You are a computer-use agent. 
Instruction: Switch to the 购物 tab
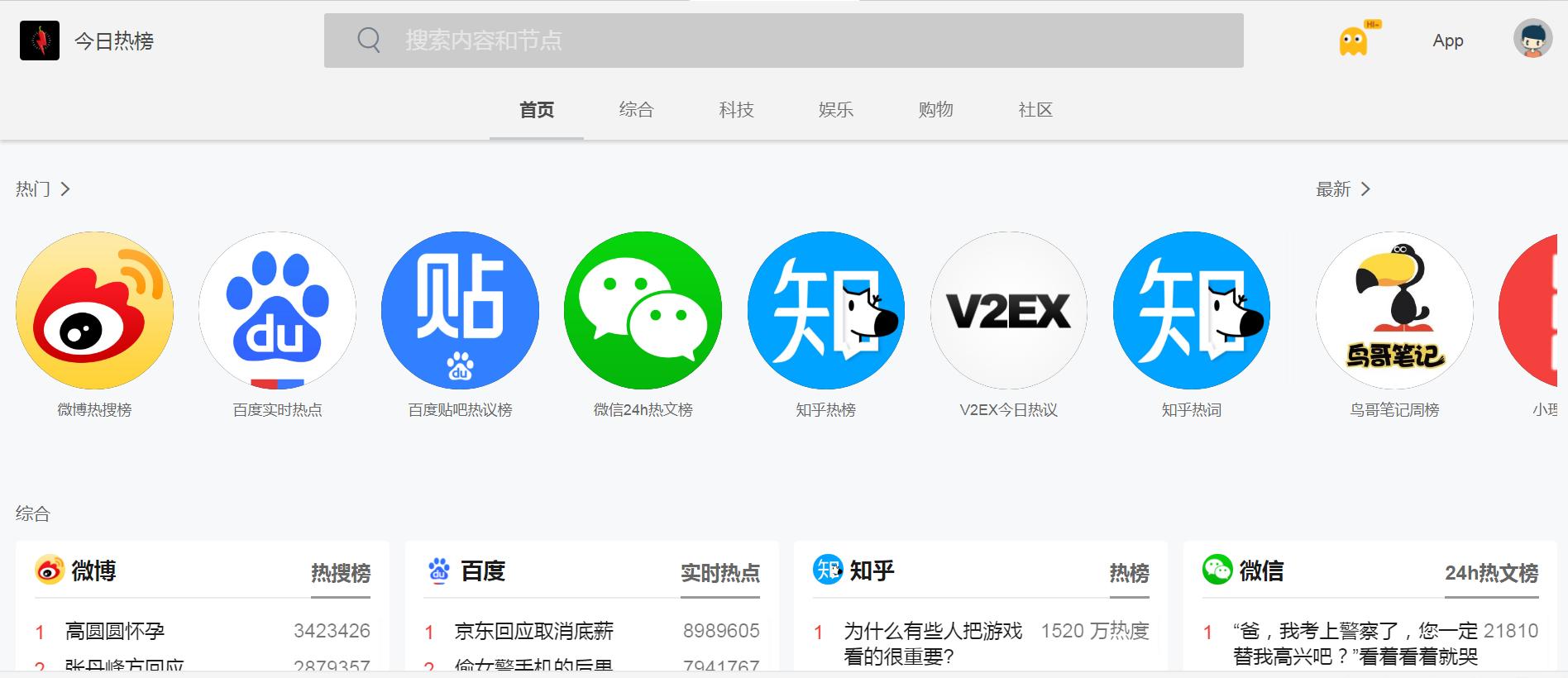coord(936,110)
